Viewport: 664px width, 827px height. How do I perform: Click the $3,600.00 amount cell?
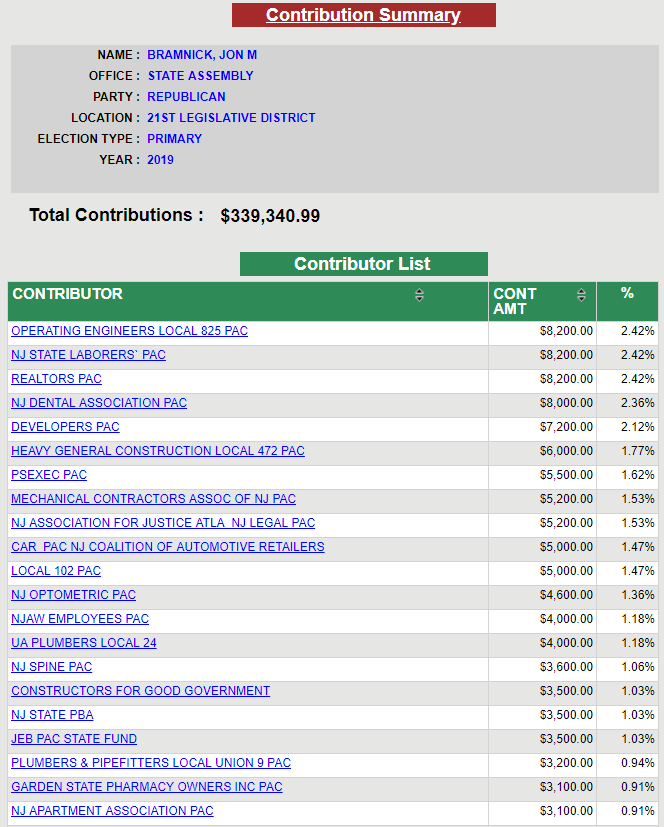[542, 667]
